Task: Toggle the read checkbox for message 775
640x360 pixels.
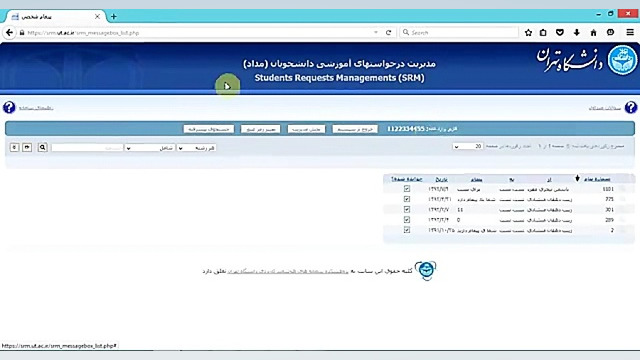Action: click(407, 199)
